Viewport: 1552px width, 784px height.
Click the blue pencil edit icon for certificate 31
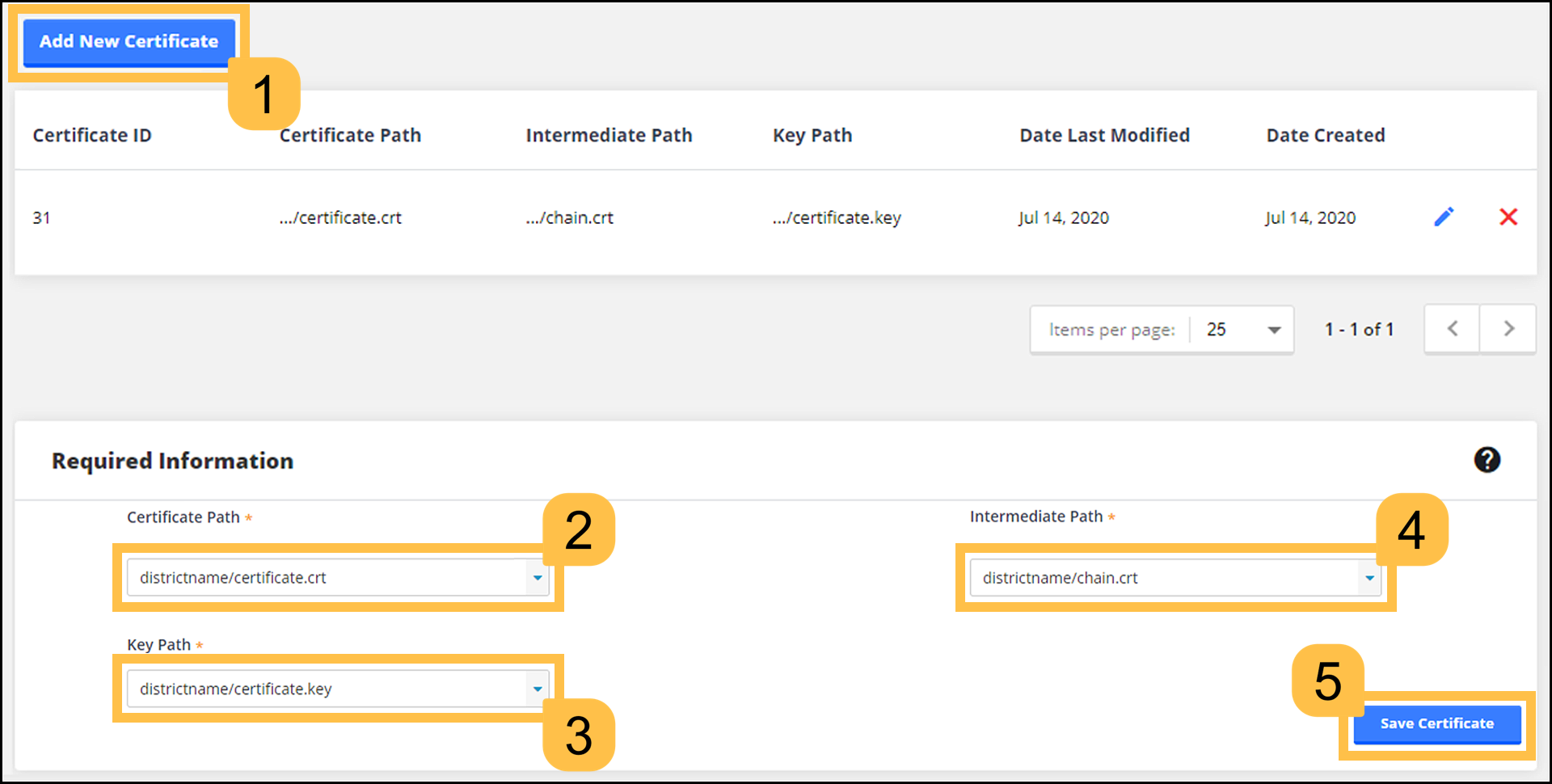click(x=1444, y=217)
